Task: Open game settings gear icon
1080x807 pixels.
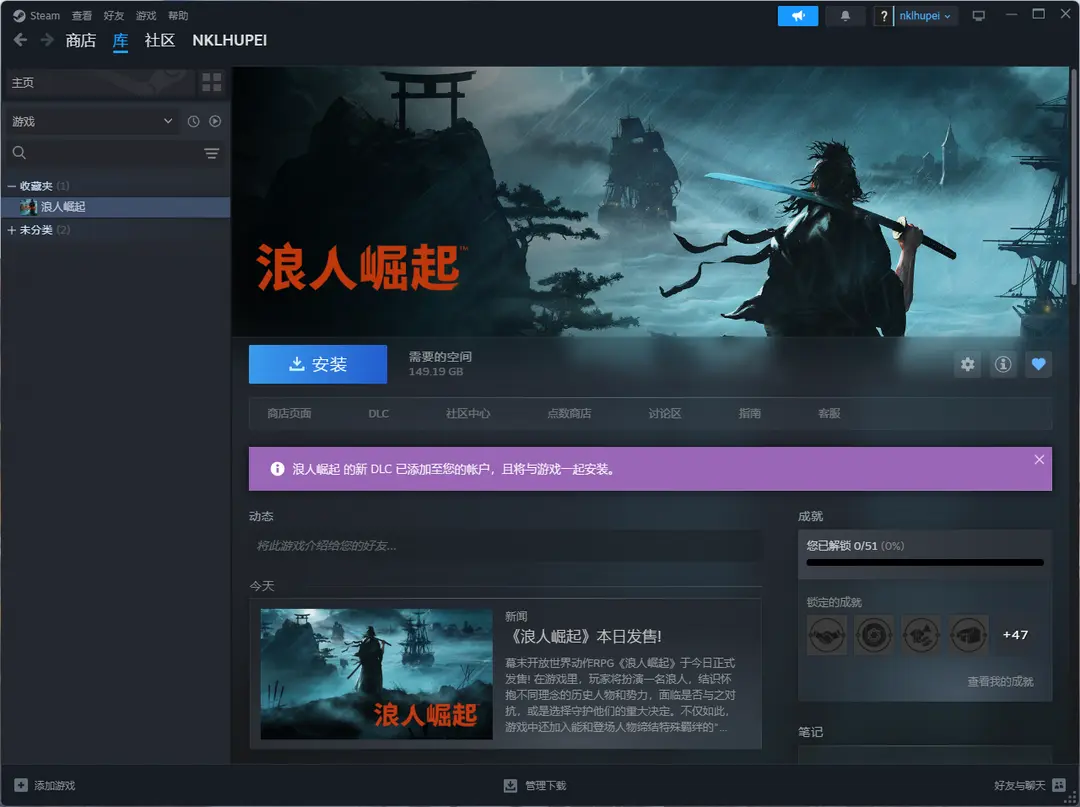Action: point(968,364)
